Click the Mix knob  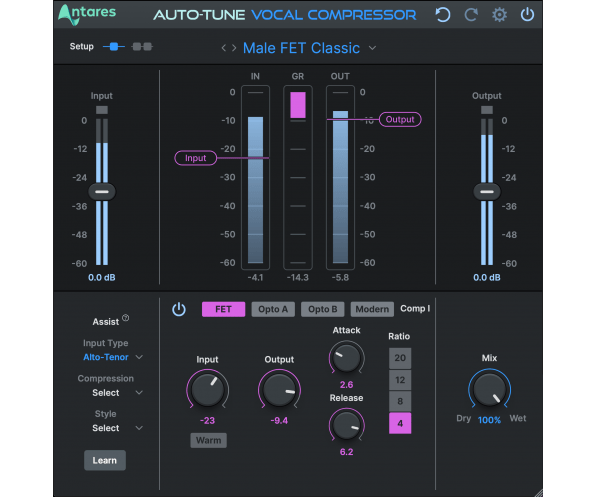click(x=489, y=389)
